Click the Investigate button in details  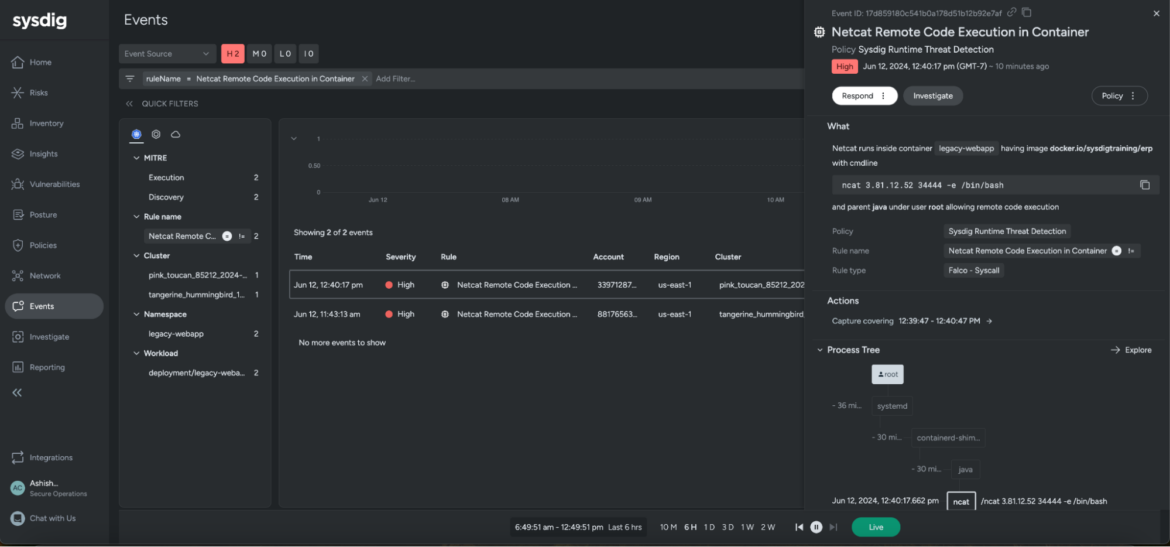pos(933,96)
